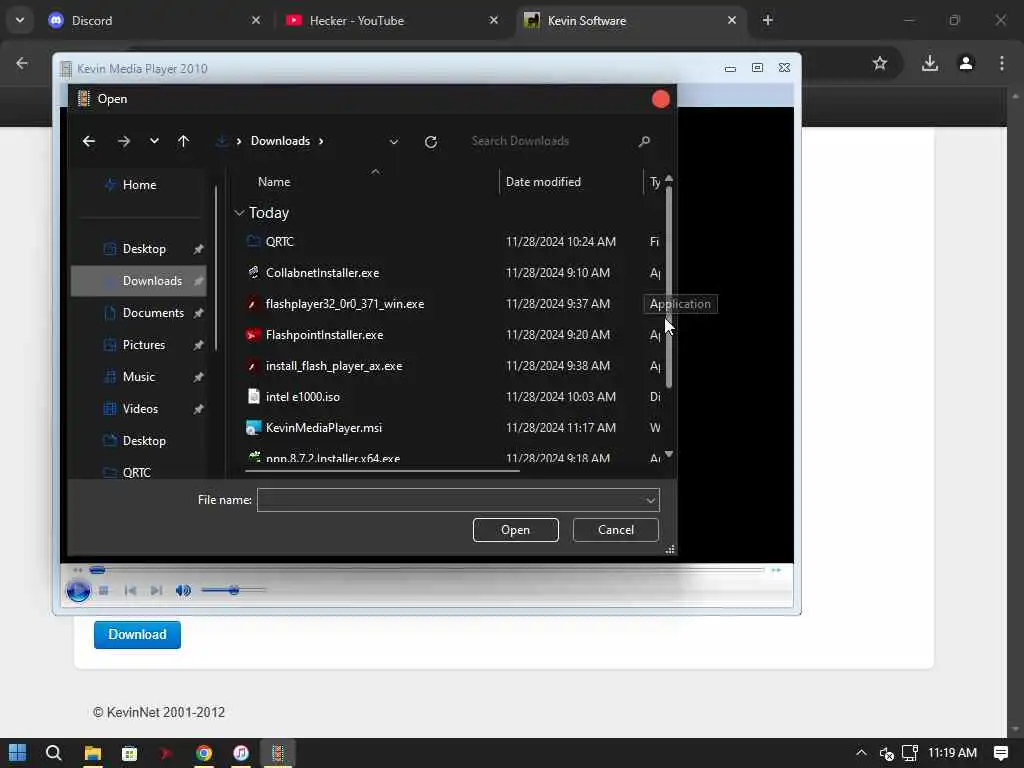
Task: Close the Discord tab
Action: pos(256,21)
